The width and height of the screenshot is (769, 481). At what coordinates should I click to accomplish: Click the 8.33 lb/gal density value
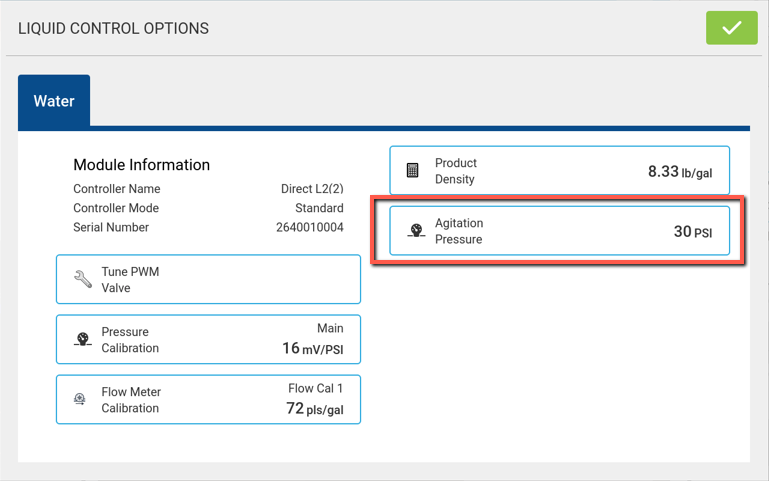tap(680, 172)
